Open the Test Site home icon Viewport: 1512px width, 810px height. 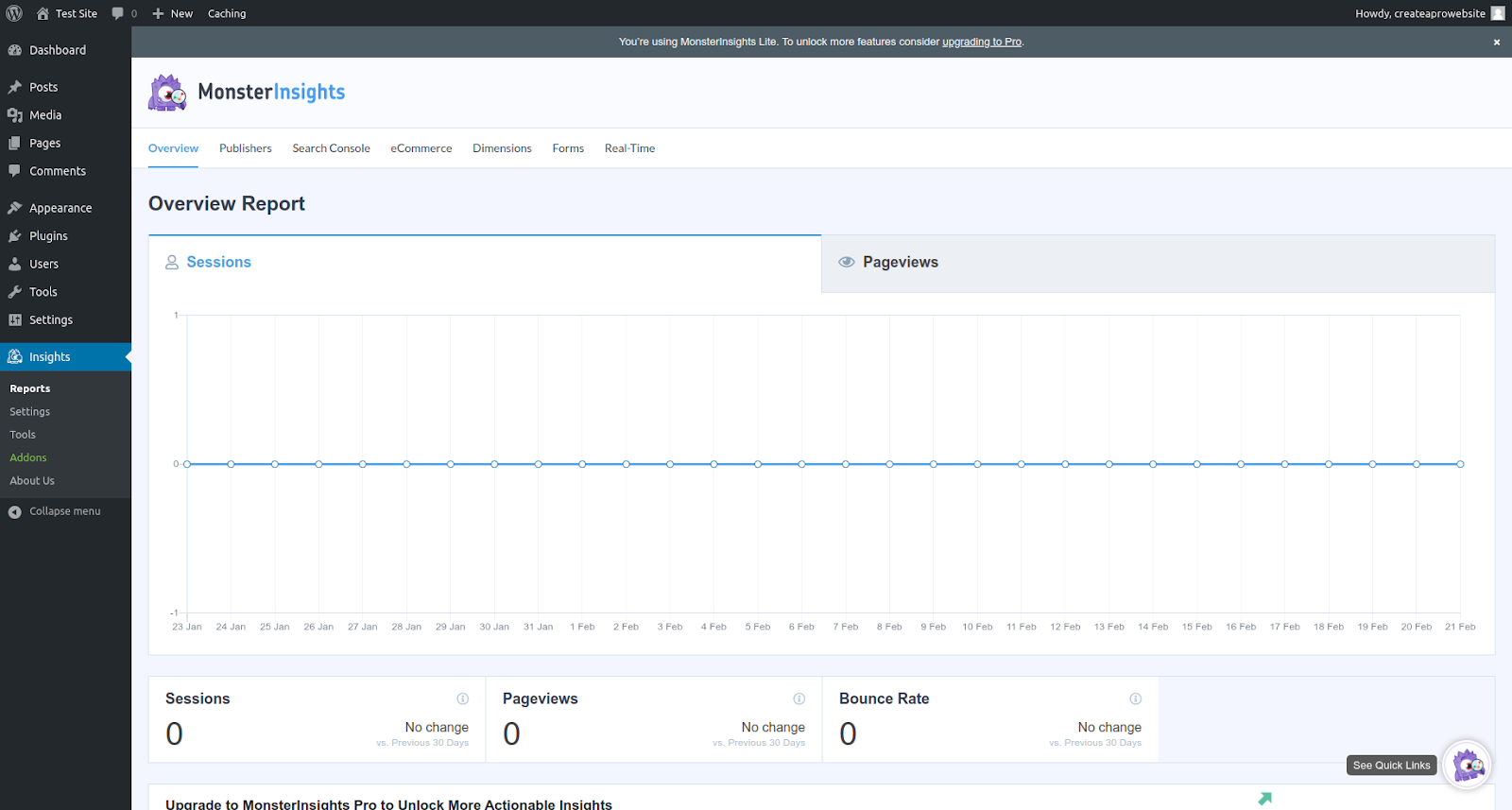pos(43,13)
